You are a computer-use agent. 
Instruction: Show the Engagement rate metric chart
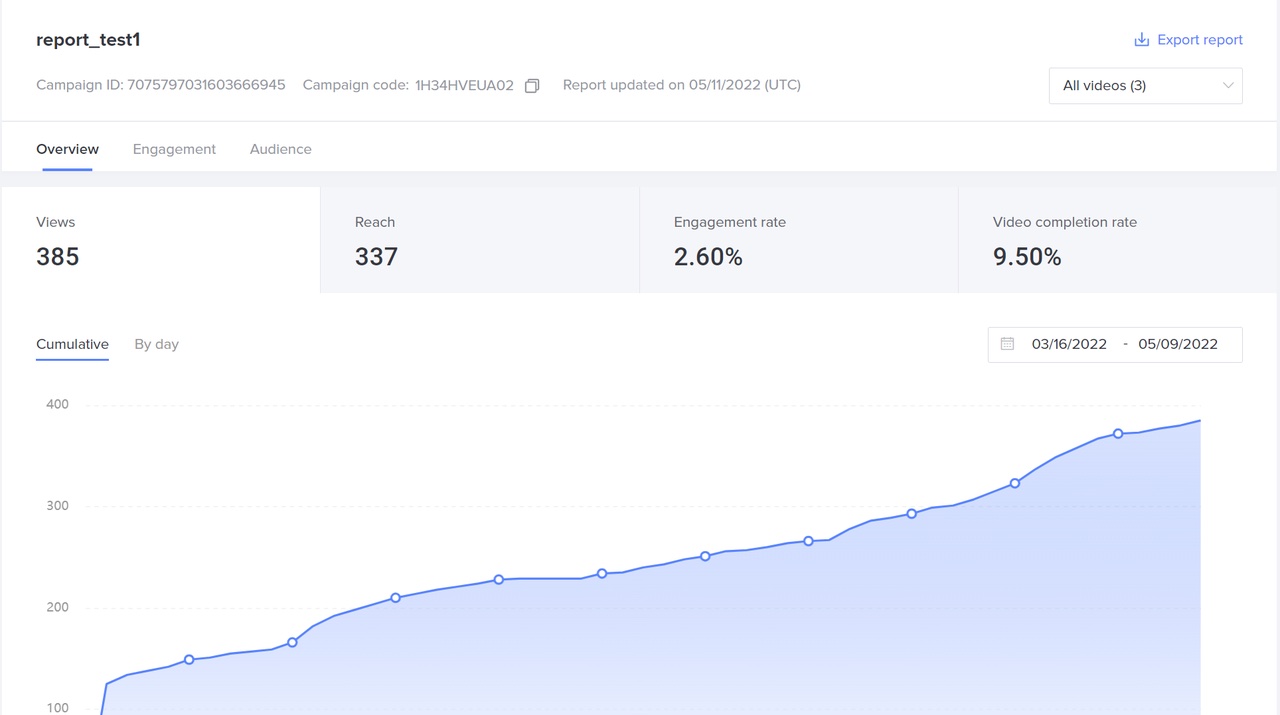798,240
